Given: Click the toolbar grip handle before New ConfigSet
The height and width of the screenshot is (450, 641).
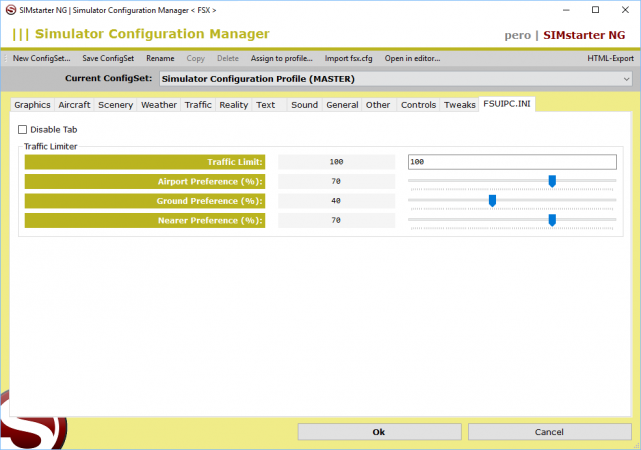Looking at the screenshot, I should tap(6, 58).
